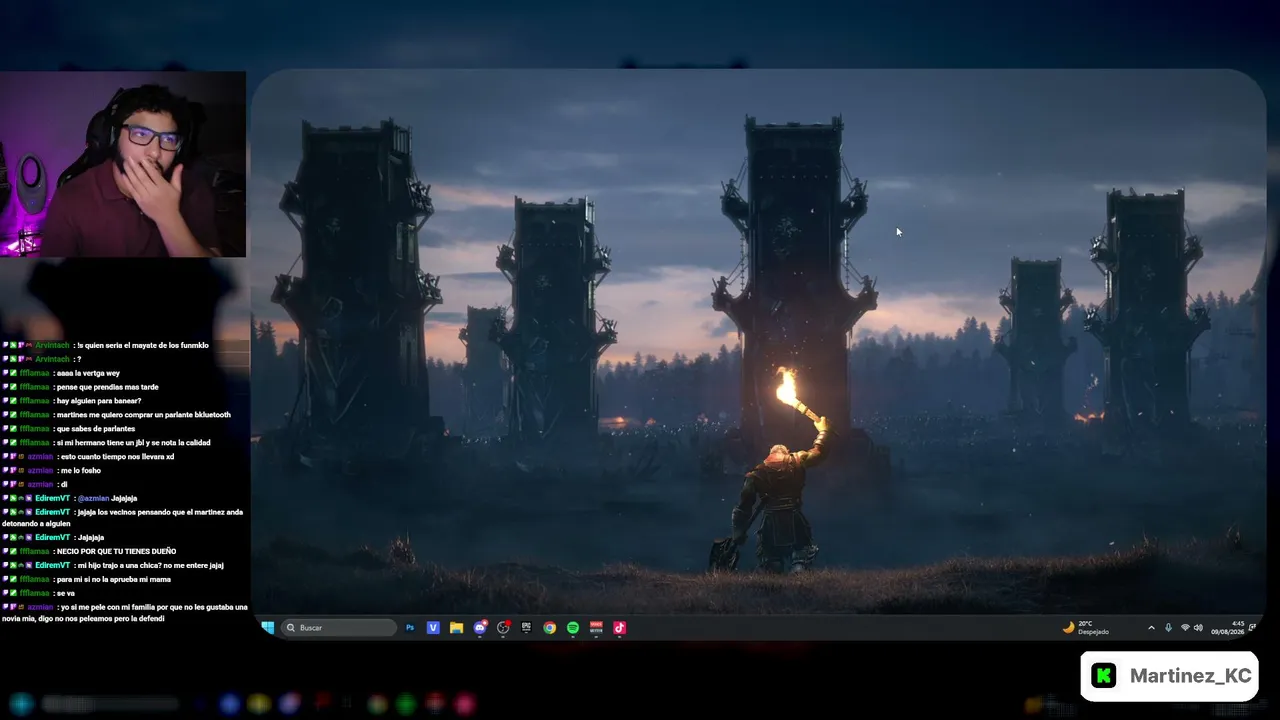This screenshot has height=720, width=1280.
Task: Switch to OBS Studio on the taskbar
Action: coord(503,628)
